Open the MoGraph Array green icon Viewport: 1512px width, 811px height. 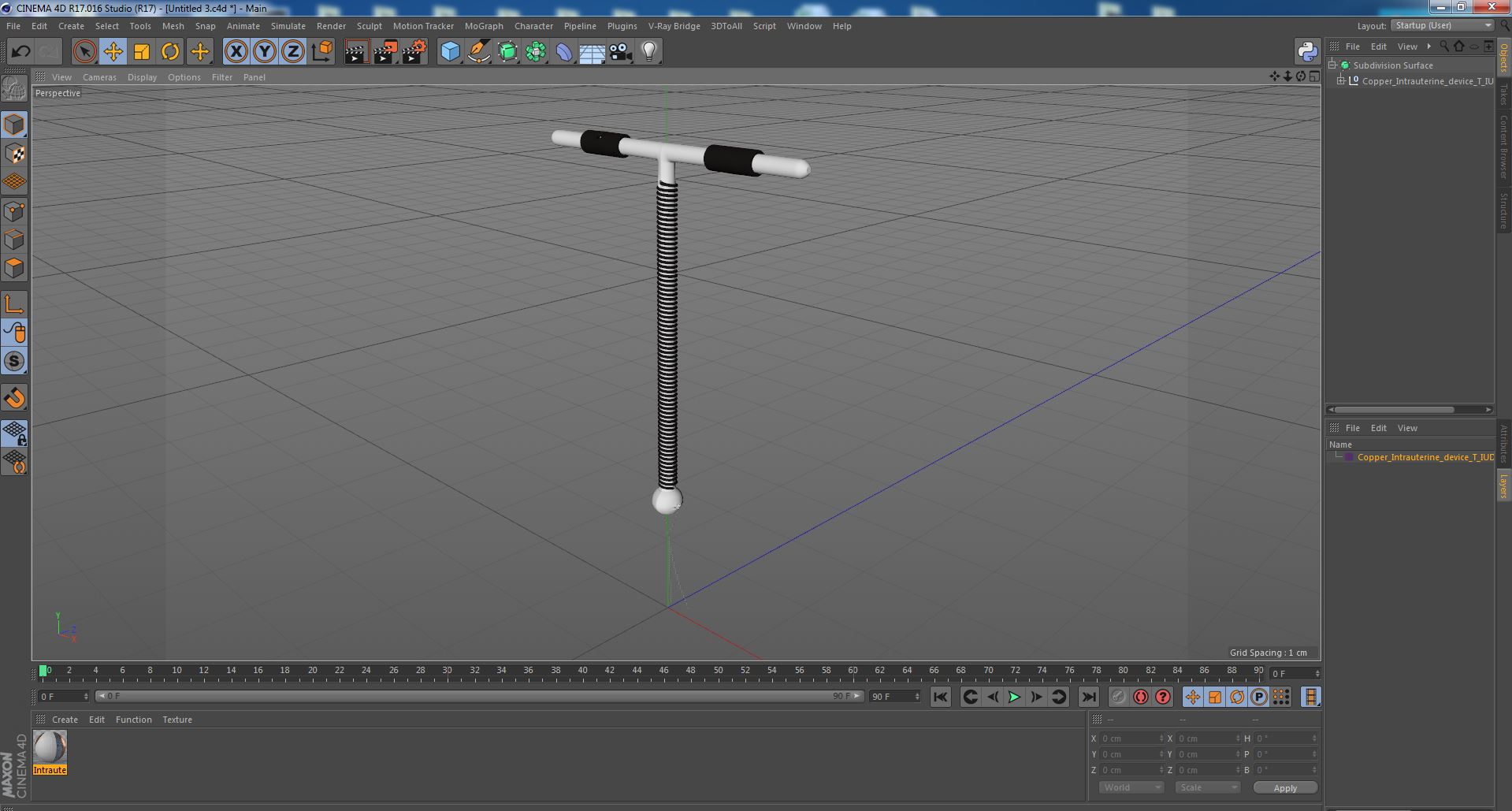pyautogui.click(x=536, y=52)
